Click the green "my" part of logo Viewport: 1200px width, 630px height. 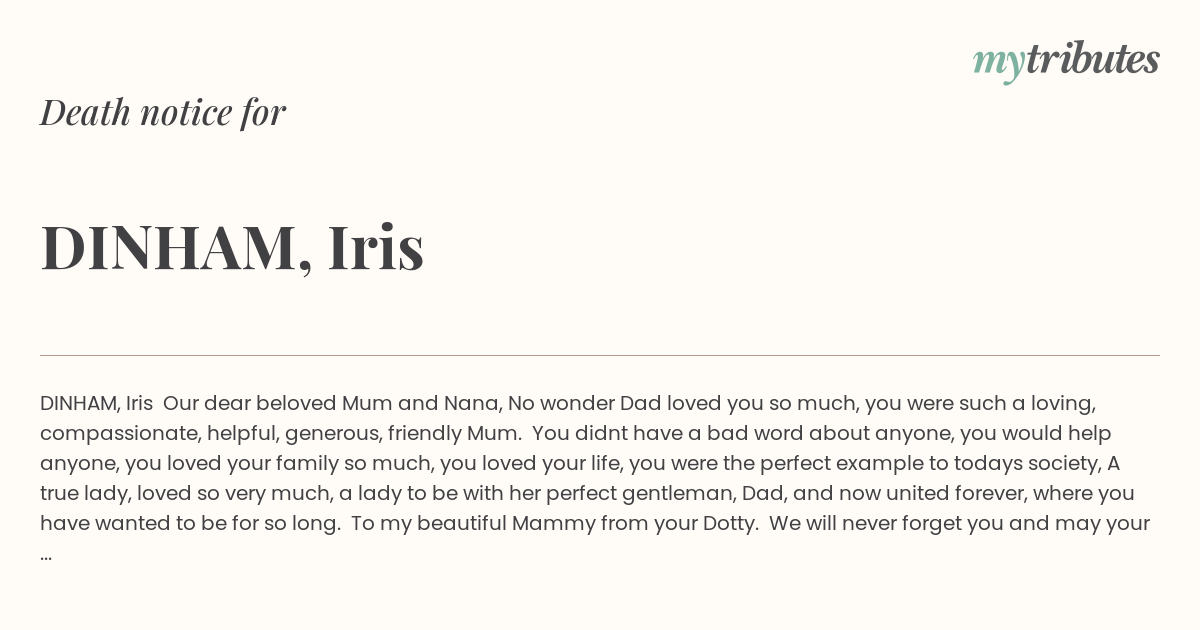point(998,64)
